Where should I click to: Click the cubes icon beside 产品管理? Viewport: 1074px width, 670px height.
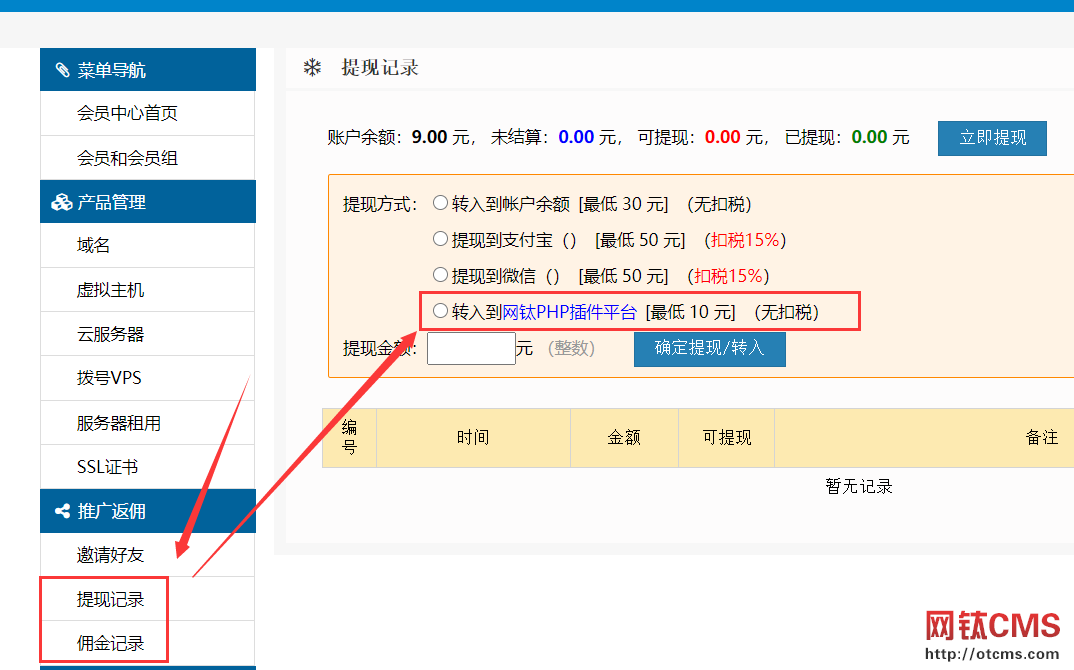(61, 202)
